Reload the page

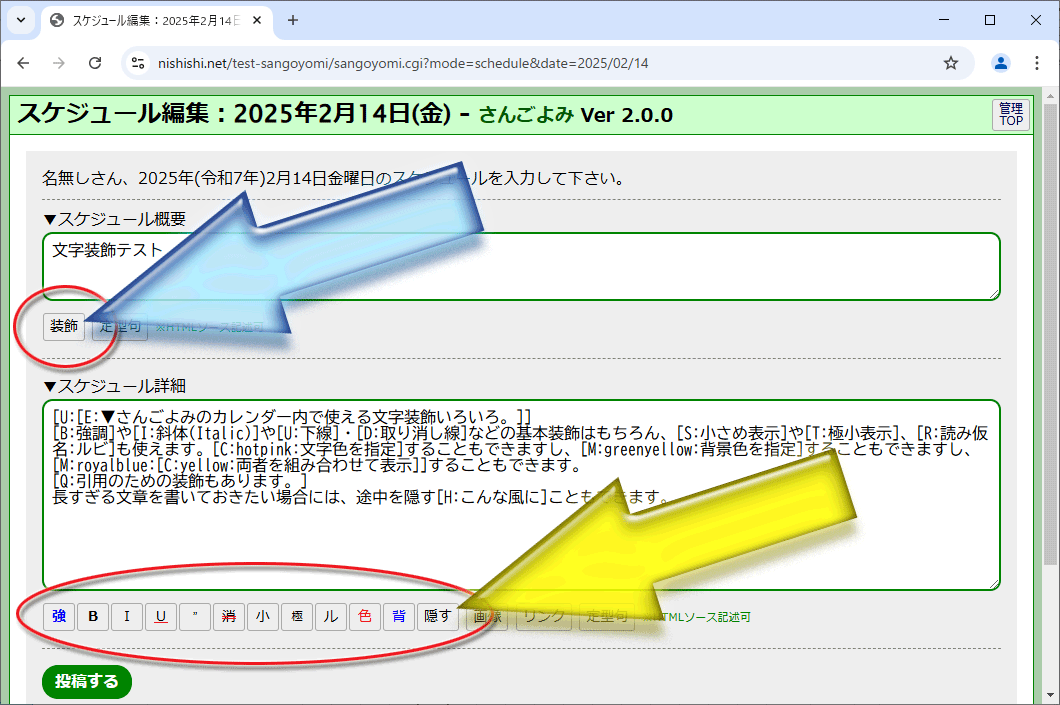[95, 63]
